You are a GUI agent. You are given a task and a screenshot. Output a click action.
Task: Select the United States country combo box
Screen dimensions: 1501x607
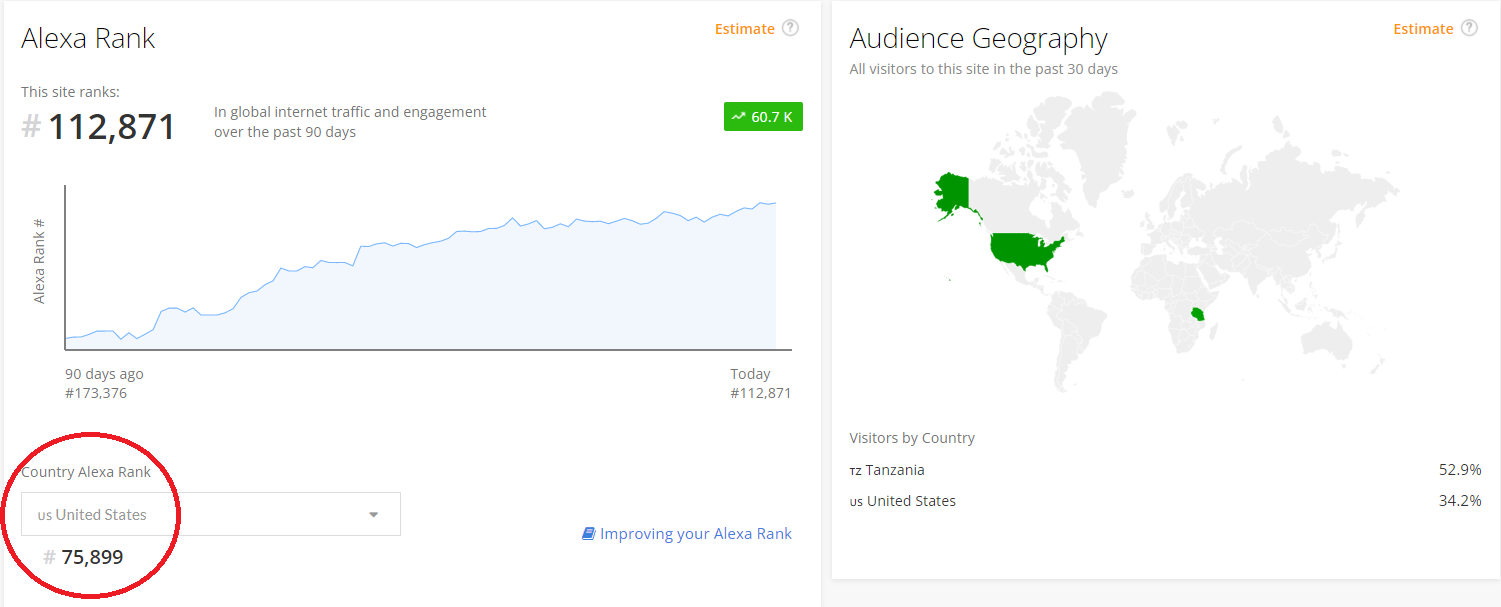point(211,514)
